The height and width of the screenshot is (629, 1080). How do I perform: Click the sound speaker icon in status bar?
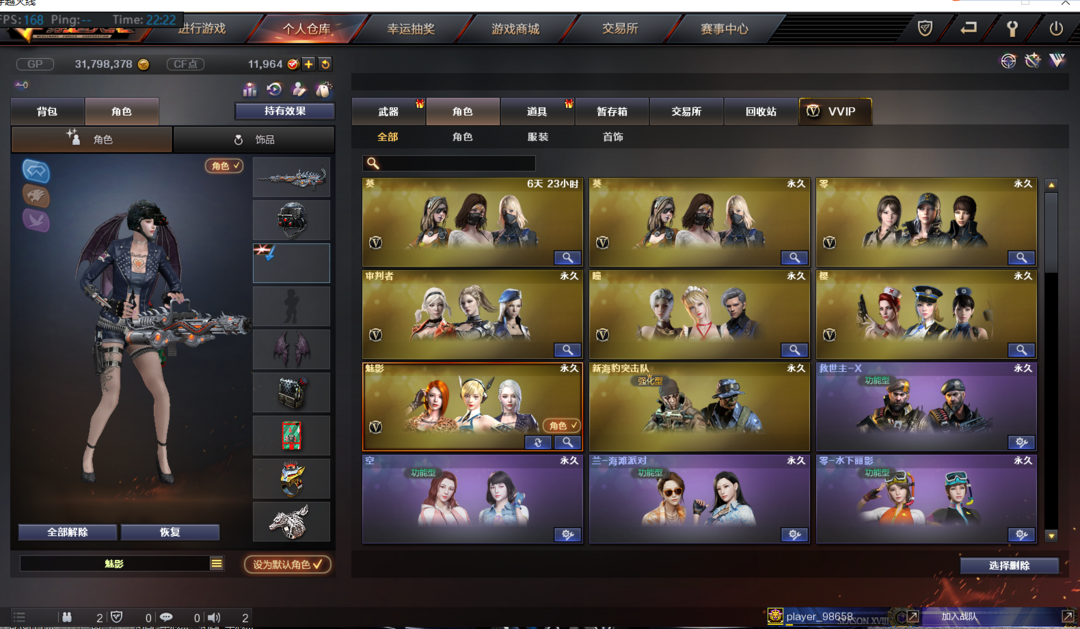214,617
